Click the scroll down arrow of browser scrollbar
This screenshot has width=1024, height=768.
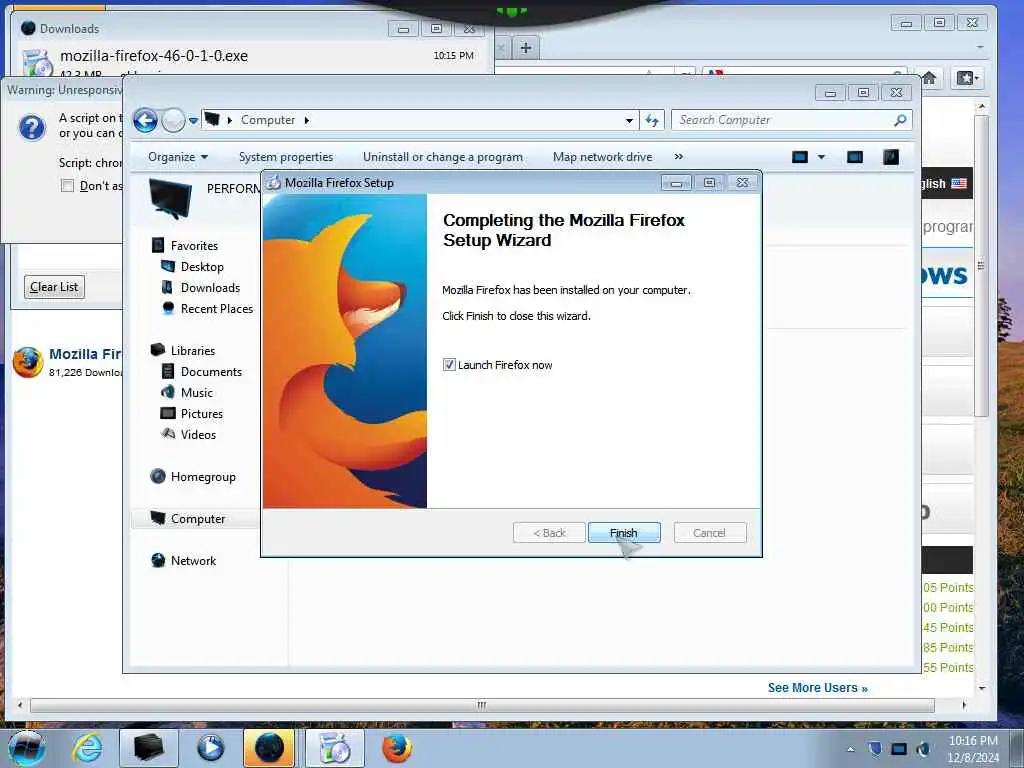click(x=981, y=688)
